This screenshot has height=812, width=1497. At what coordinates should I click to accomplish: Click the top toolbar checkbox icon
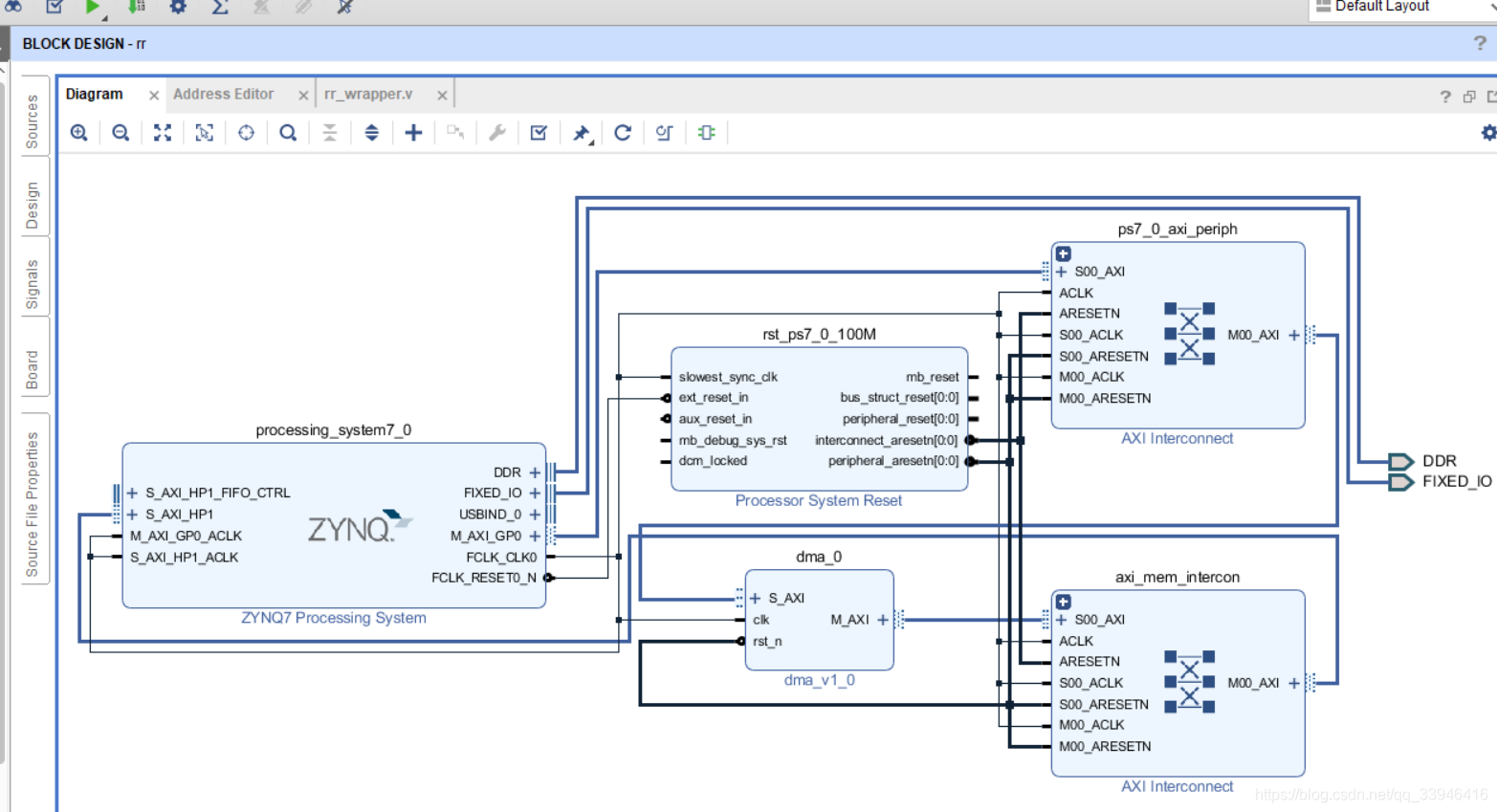tap(55, 8)
